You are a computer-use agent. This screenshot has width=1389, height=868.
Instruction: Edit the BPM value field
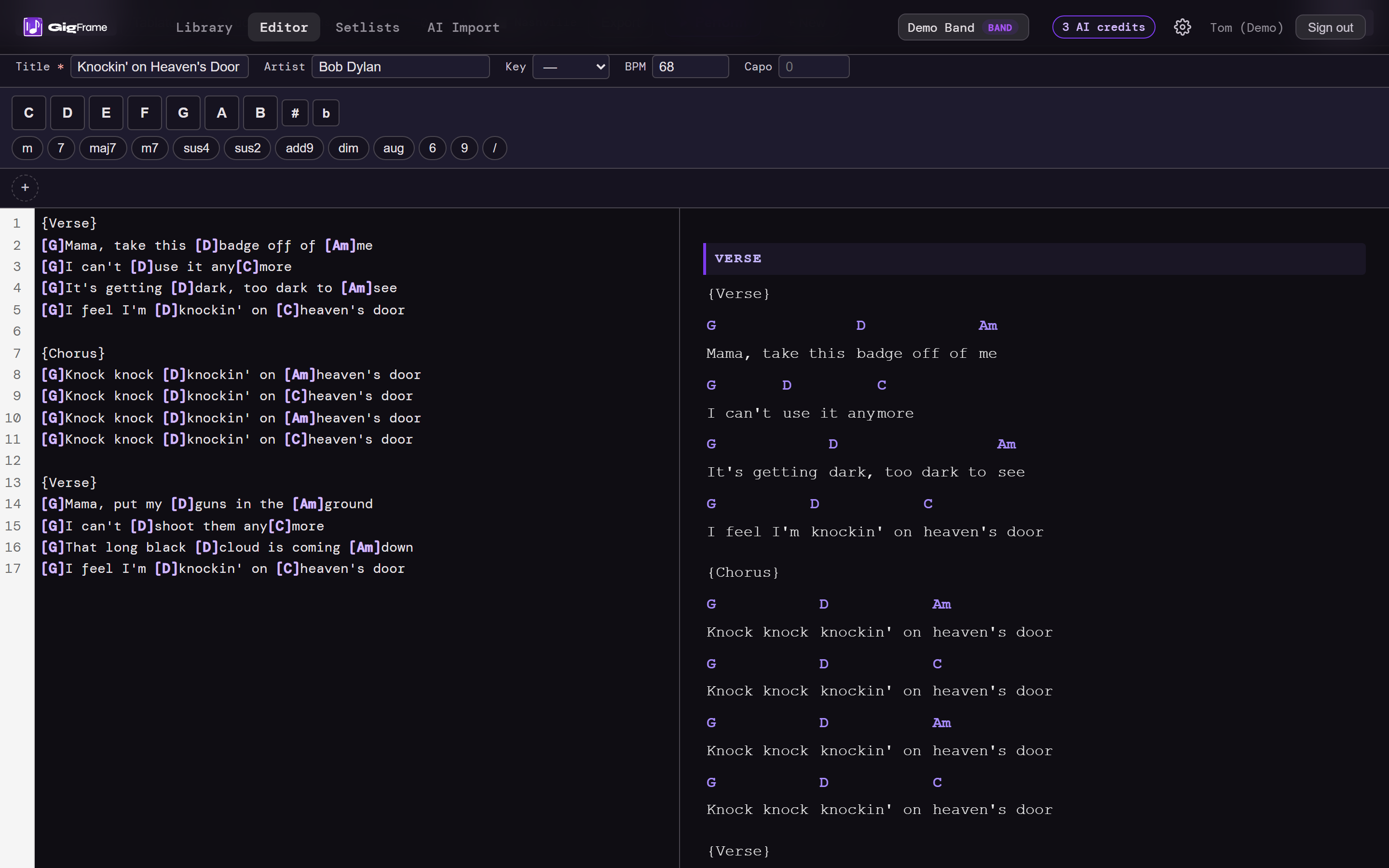point(690,67)
